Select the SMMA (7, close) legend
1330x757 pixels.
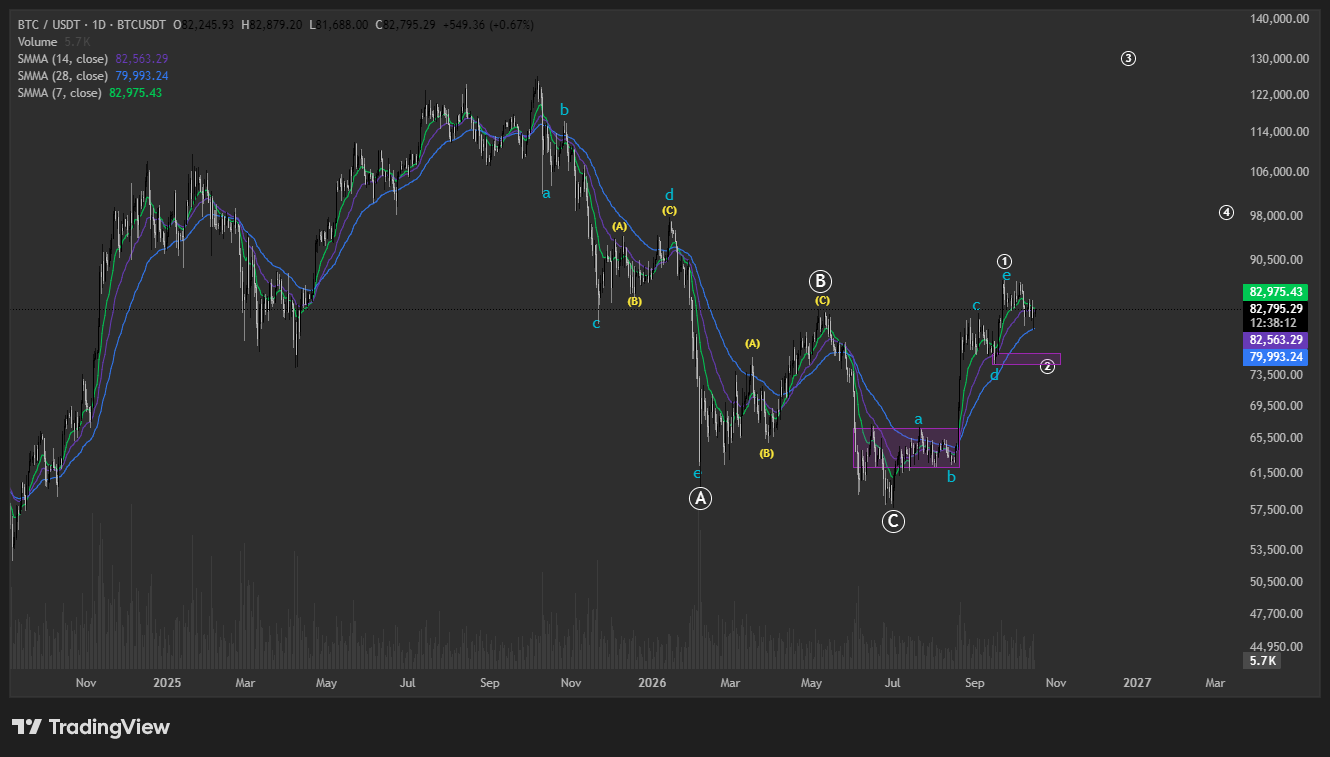[x=59, y=93]
